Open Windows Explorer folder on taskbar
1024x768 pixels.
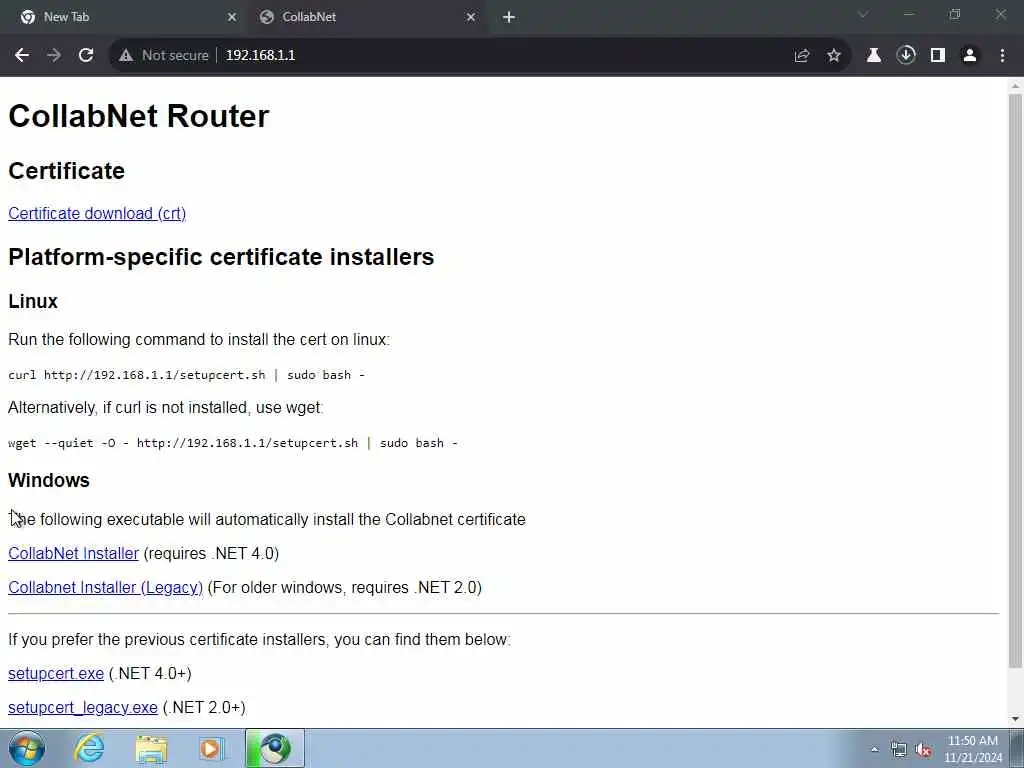point(152,748)
